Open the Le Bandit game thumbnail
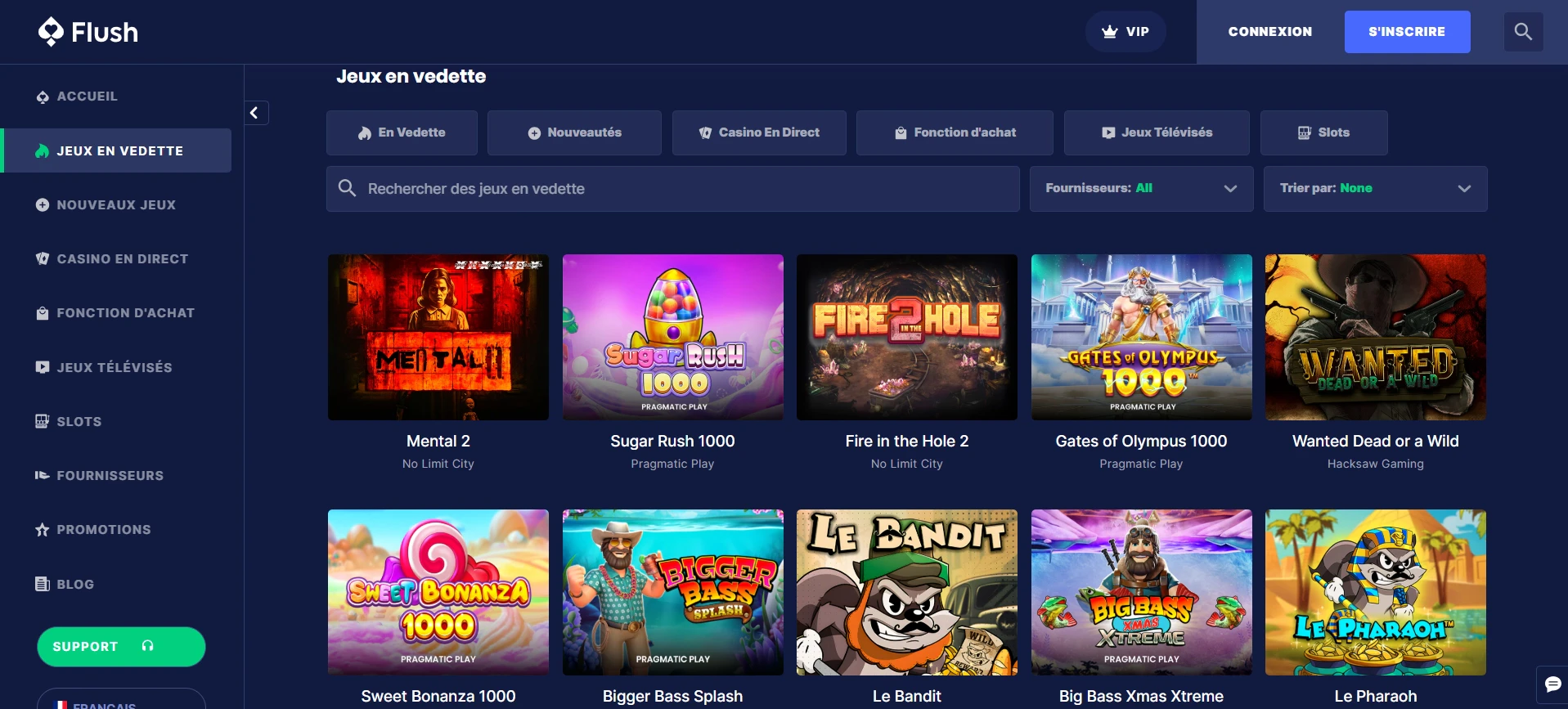This screenshot has width=1568, height=709. (x=907, y=592)
